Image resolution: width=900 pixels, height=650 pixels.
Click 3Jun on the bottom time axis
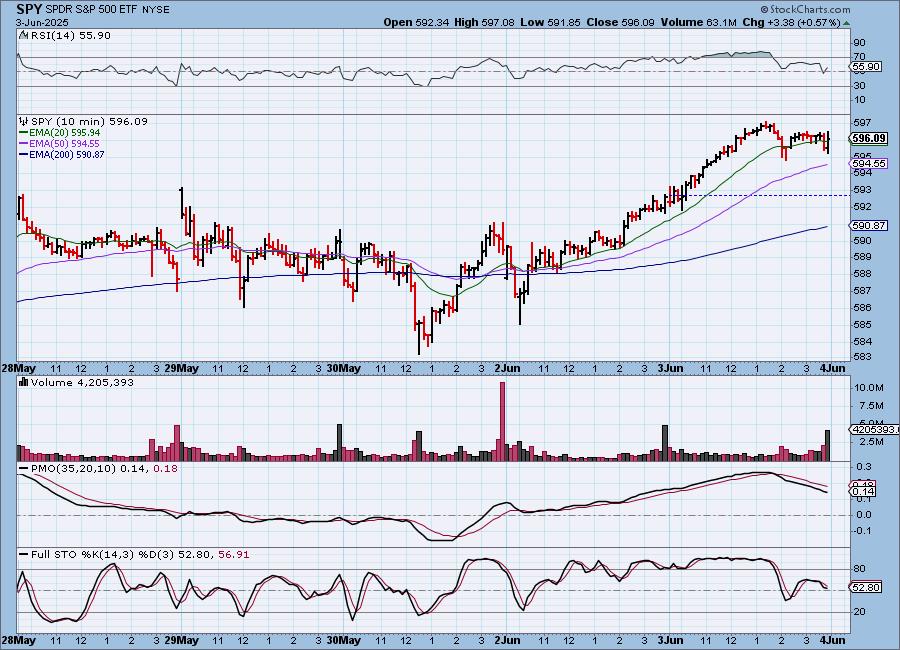[670, 640]
